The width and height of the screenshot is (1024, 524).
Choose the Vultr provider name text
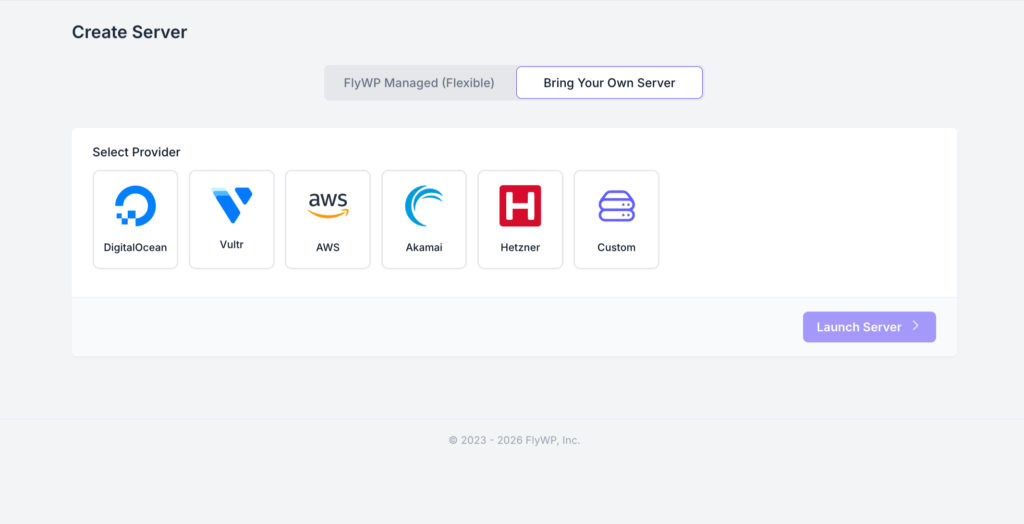[x=232, y=244]
